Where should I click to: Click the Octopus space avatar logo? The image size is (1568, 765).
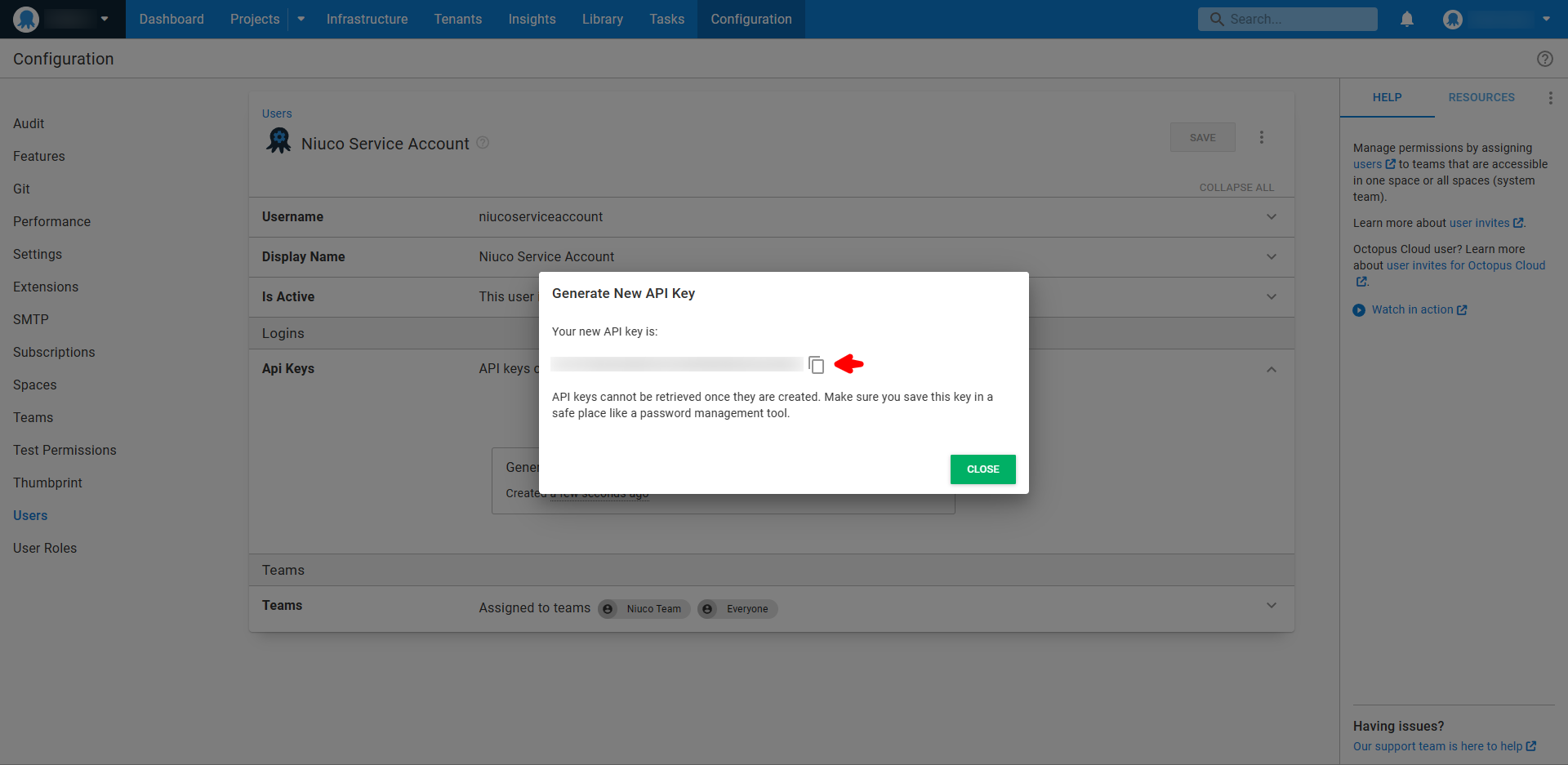click(26, 19)
